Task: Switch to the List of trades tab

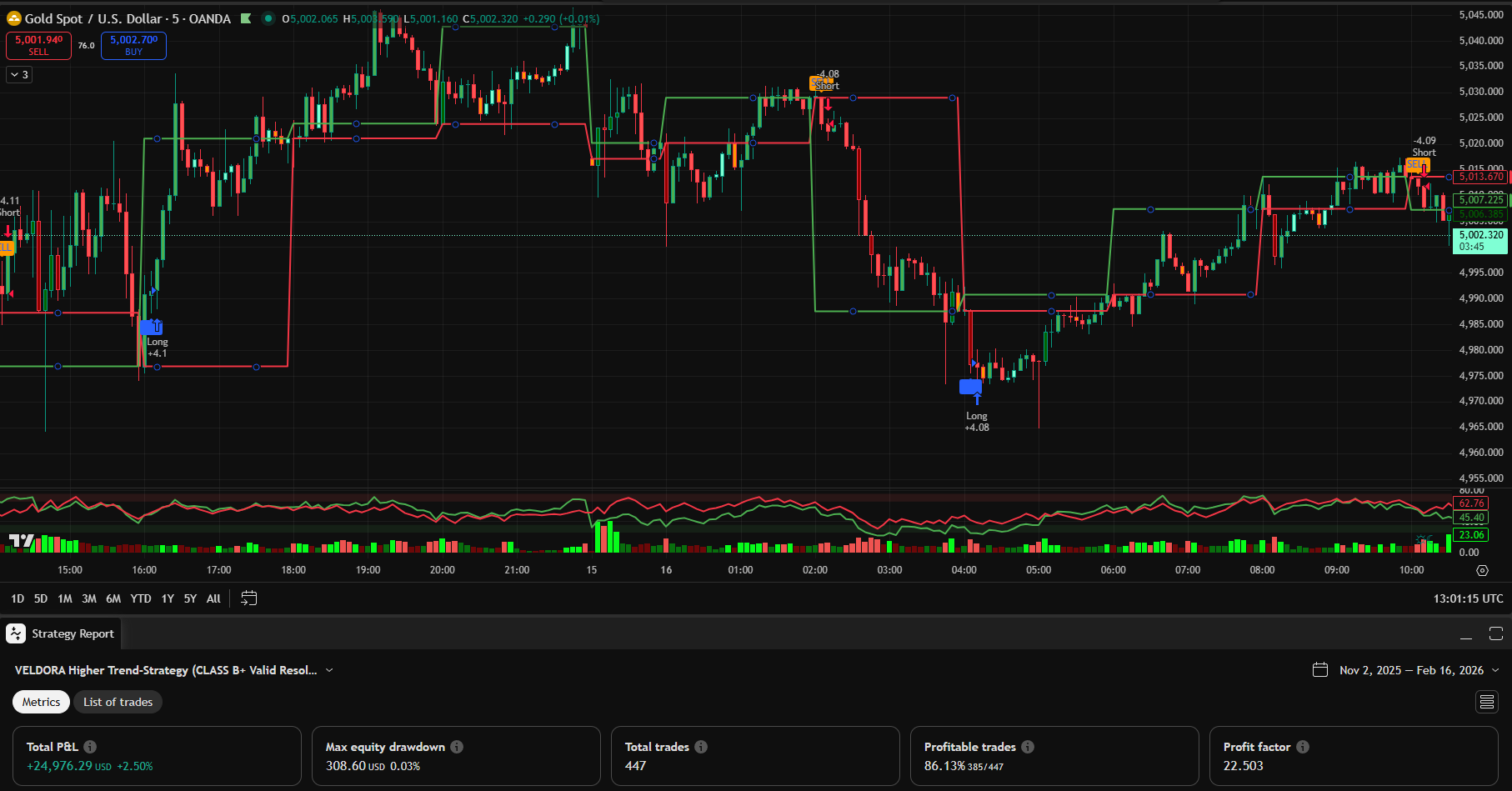Action: click(x=118, y=702)
